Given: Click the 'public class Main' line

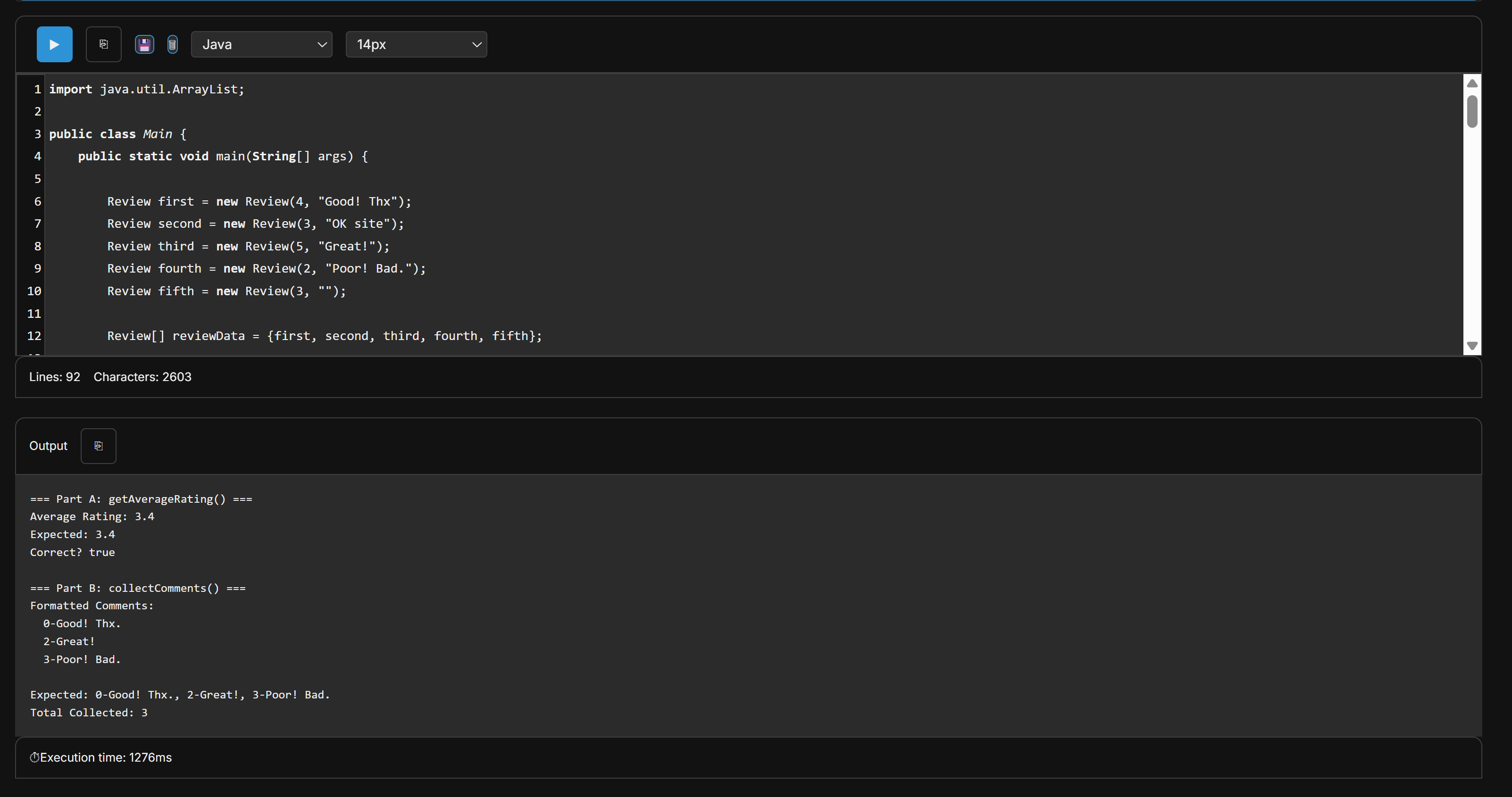Looking at the screenshot, I should (x=117, y=134).
